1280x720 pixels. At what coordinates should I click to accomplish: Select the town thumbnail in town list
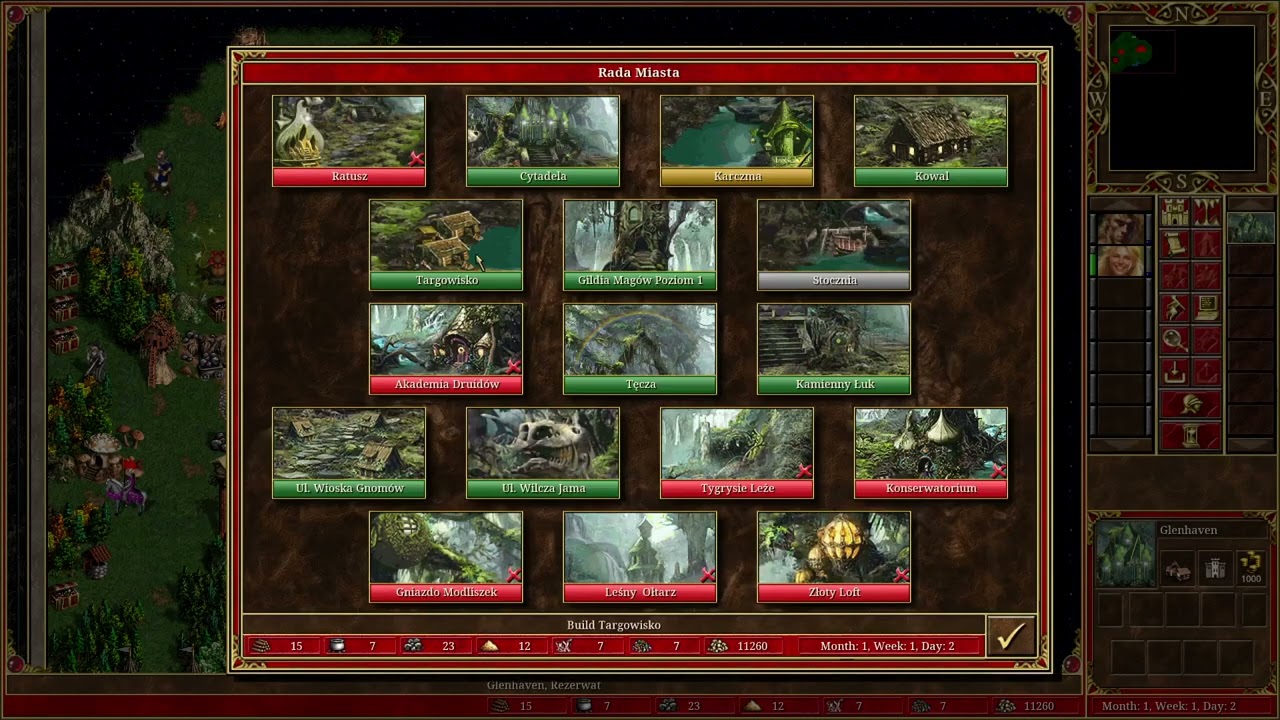coord(1251,228)
